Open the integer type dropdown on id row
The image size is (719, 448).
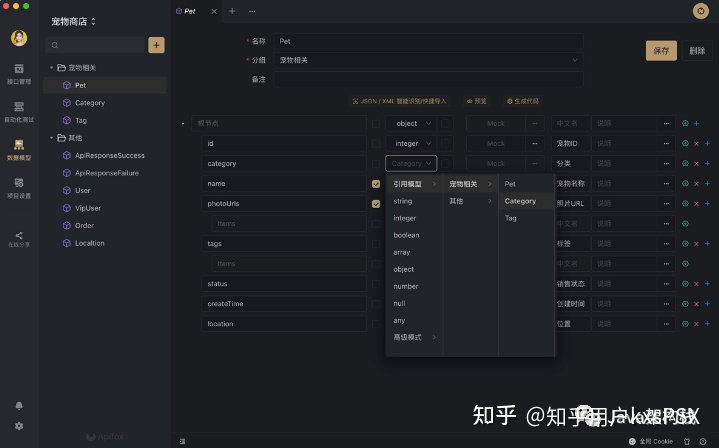[x=411, y=144]
